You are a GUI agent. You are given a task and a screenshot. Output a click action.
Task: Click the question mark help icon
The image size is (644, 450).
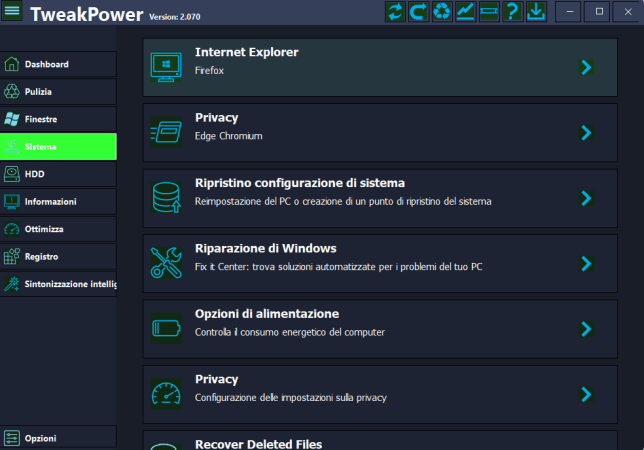point(513,12)
